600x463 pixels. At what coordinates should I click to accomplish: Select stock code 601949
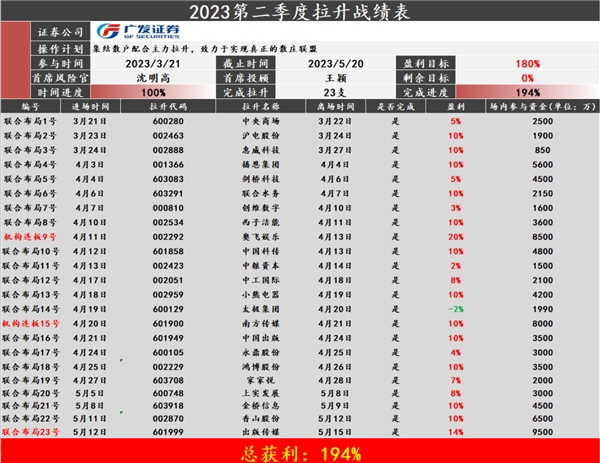[168, 338]
